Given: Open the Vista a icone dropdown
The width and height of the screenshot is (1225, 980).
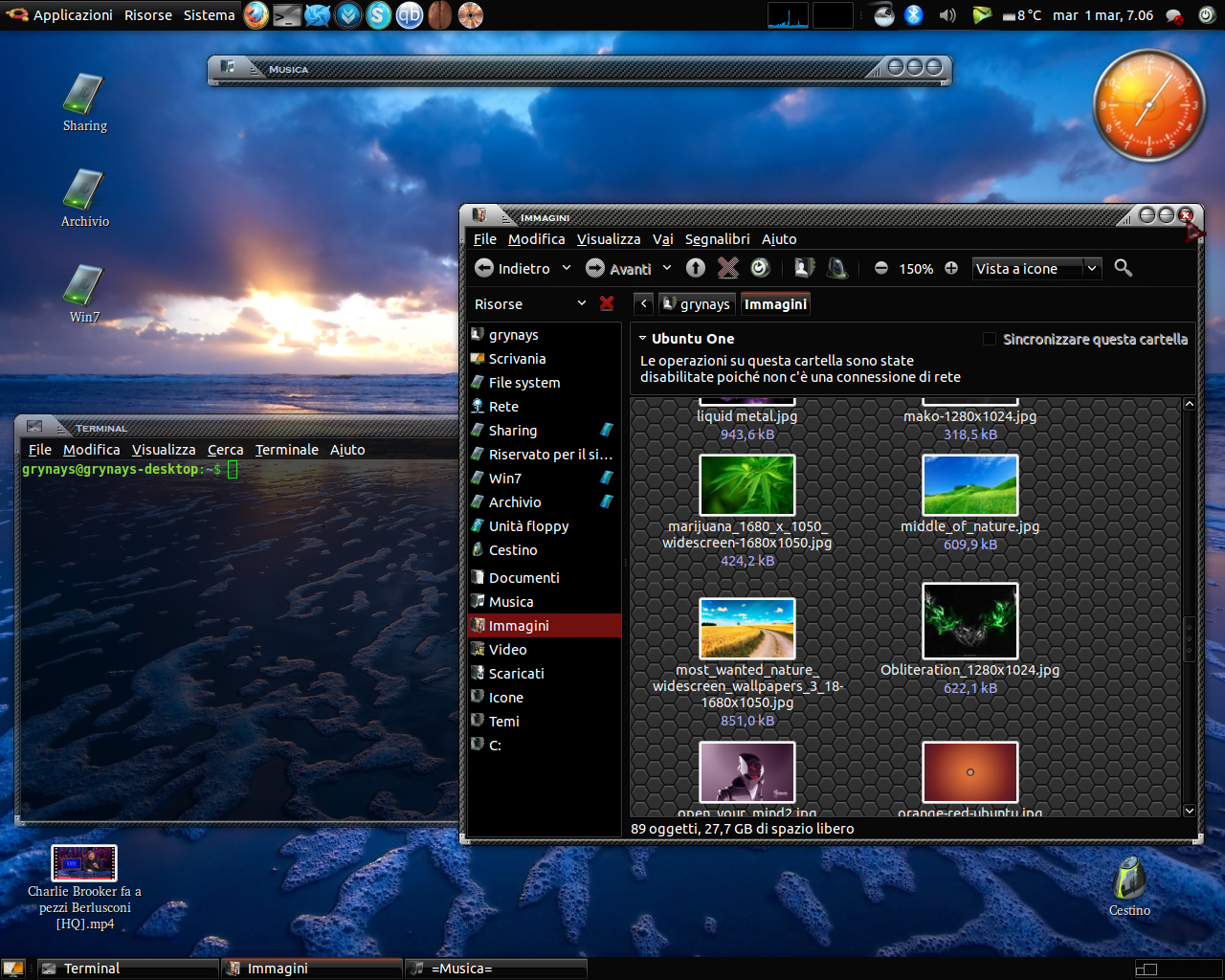Looking at the screenshot, I should tap(1037, 269).
